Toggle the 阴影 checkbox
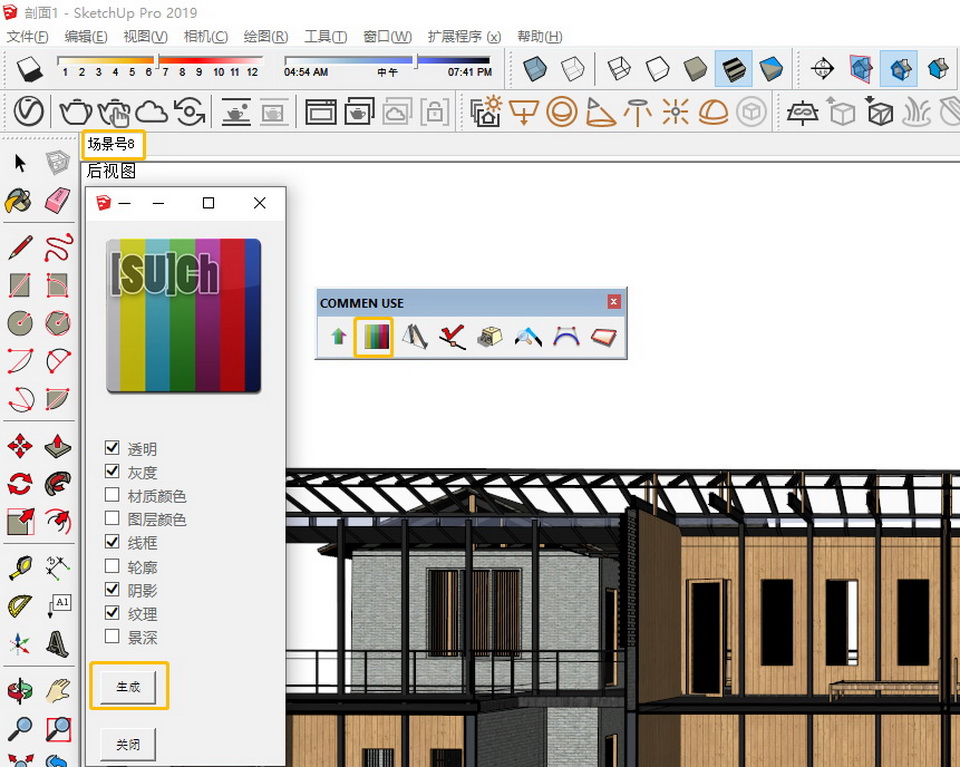 pyautogui.click(x=112, y=590)
